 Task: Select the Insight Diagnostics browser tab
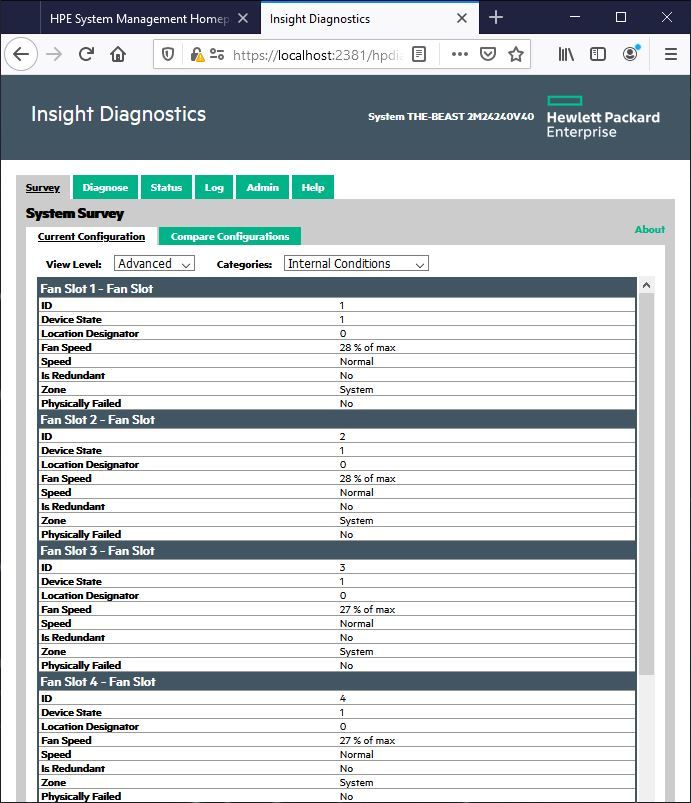370,18
